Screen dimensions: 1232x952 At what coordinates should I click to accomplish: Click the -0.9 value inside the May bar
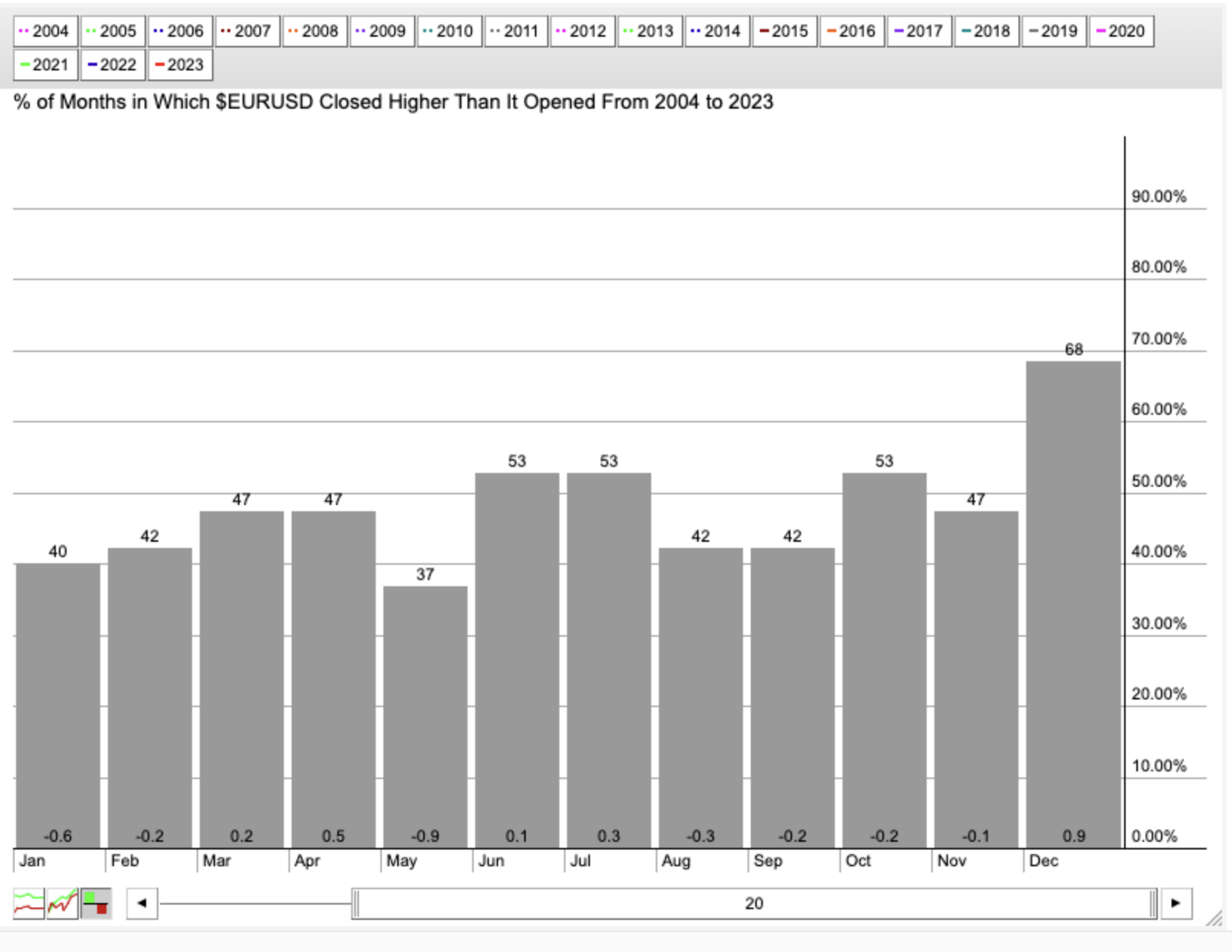coord(425,836)
